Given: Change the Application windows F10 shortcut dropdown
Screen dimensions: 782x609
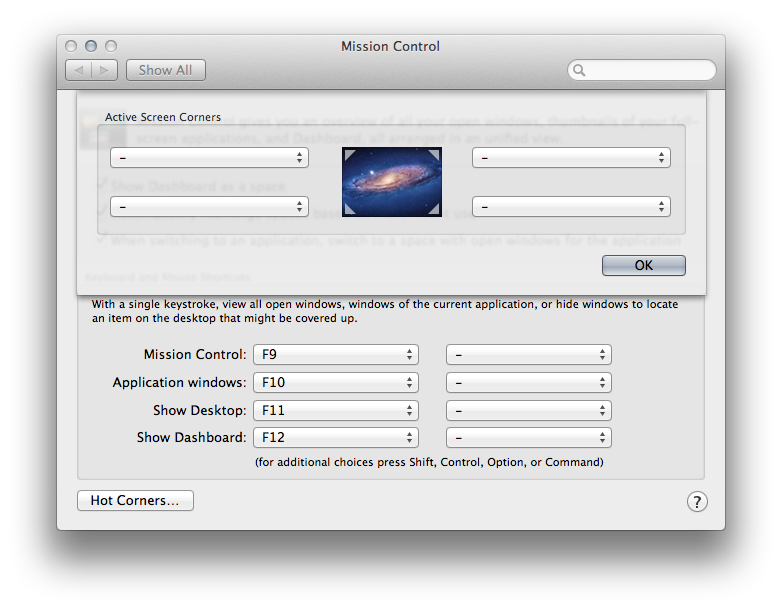Looking at the screenshot, I should 336,383.
